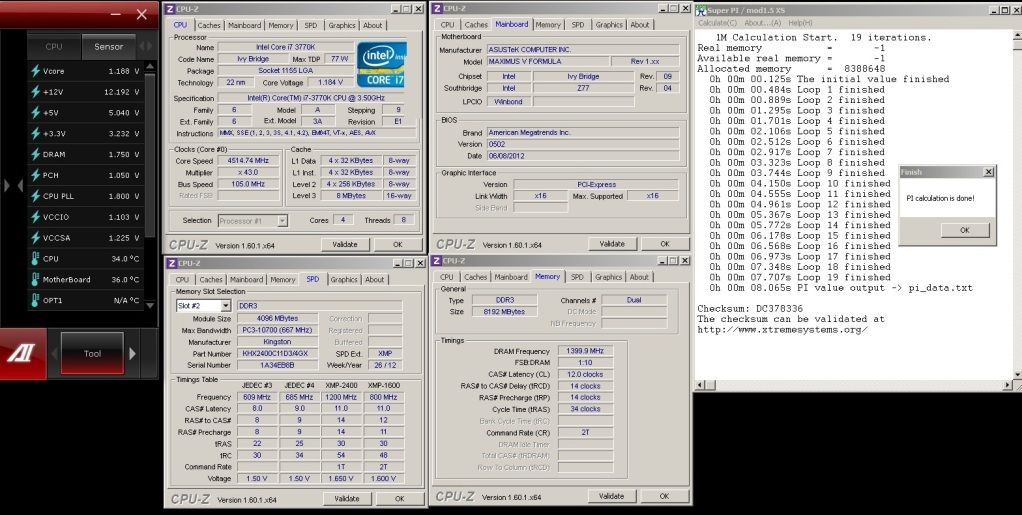Click the Intel Core i7 logo
The height and width of the screenshot is (515, 1022).
[x=381, y=64]
